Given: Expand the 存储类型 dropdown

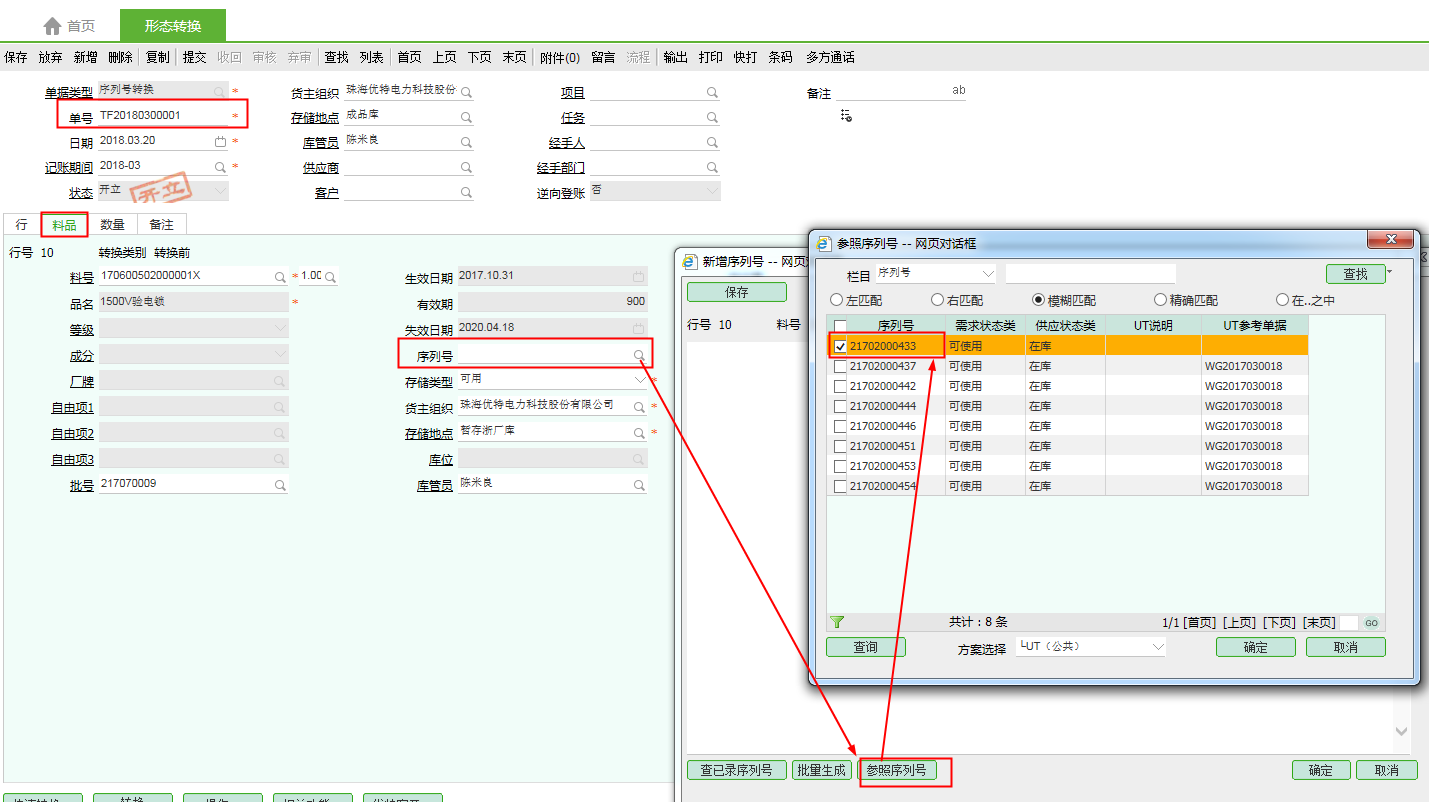Looking at the screenshot, I should (640, 381).
